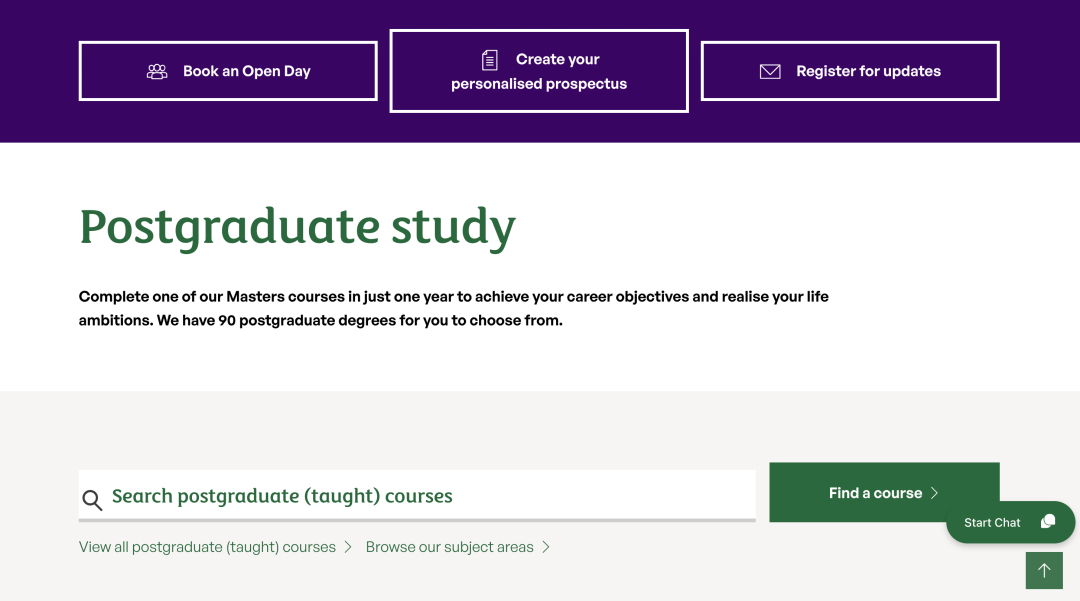
Task: Click the Postgraduate study heading
Action: pyautogui.click(x=298, y=227)
